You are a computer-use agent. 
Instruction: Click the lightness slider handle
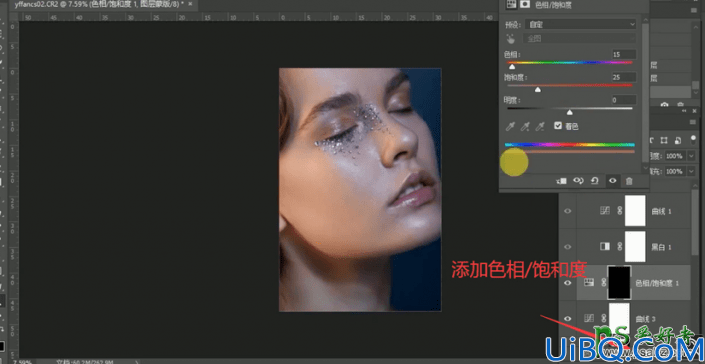570,112
